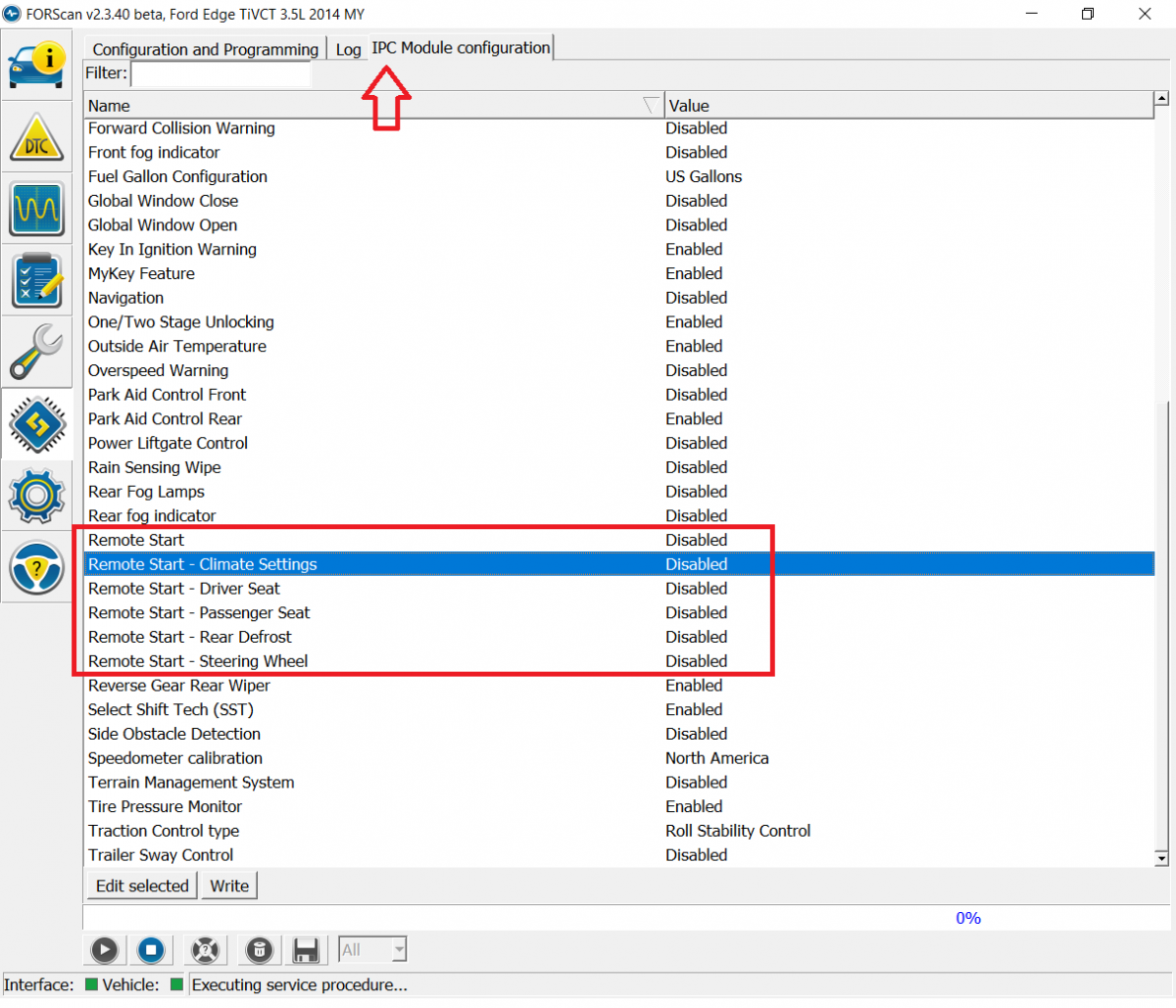Click the lifebuoy help icon
Viewport: 1176px width, 1008px height.
coord(204,949)
